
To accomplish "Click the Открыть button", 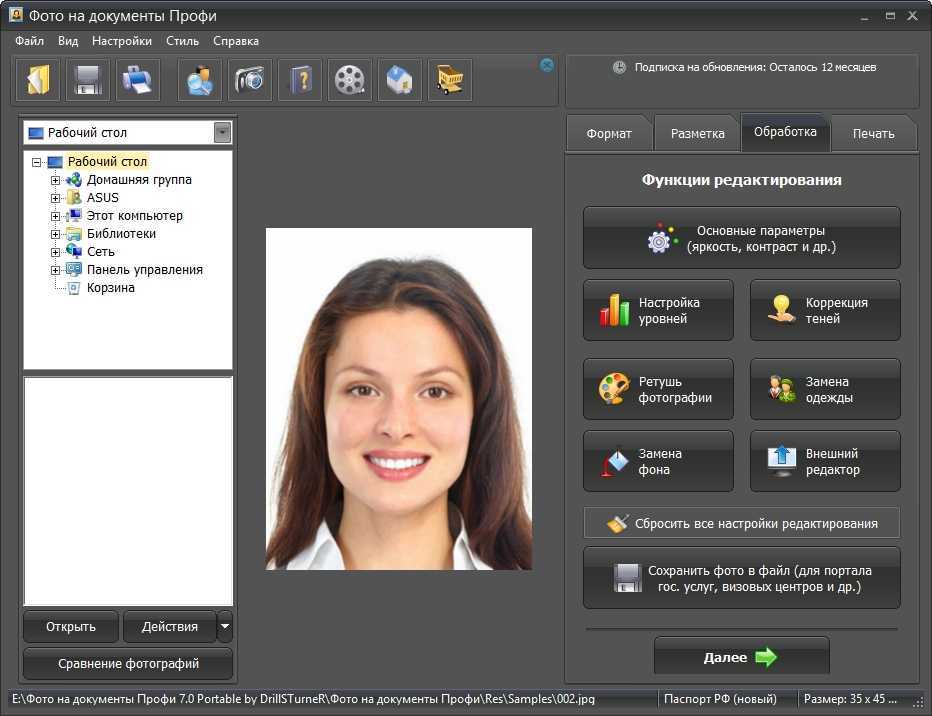I will click(71, 627).
